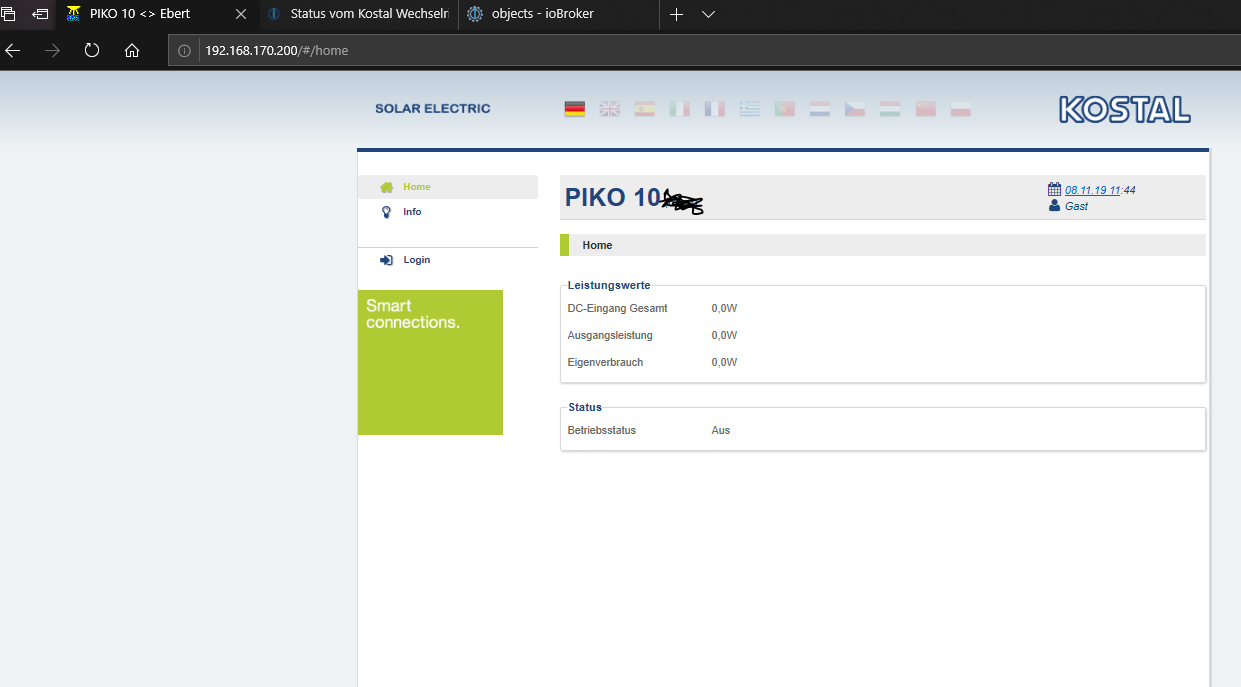Click the PIKO 10 device title
This screenshot has width=1241, height=687.
(613, 197)
